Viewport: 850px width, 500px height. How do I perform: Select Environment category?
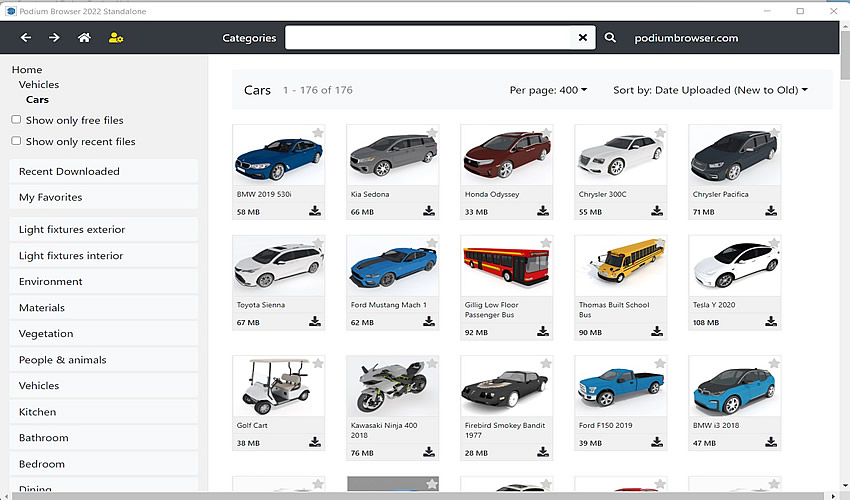pyautogui.click(x=104, y=281)
